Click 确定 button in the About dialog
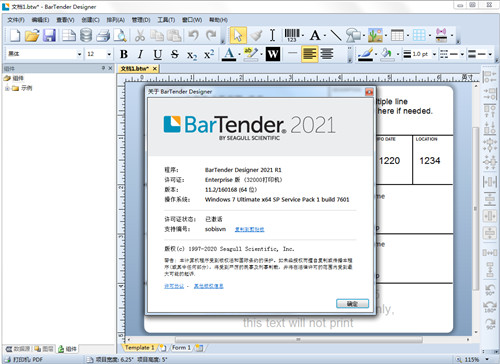 [x=352, y=304]
